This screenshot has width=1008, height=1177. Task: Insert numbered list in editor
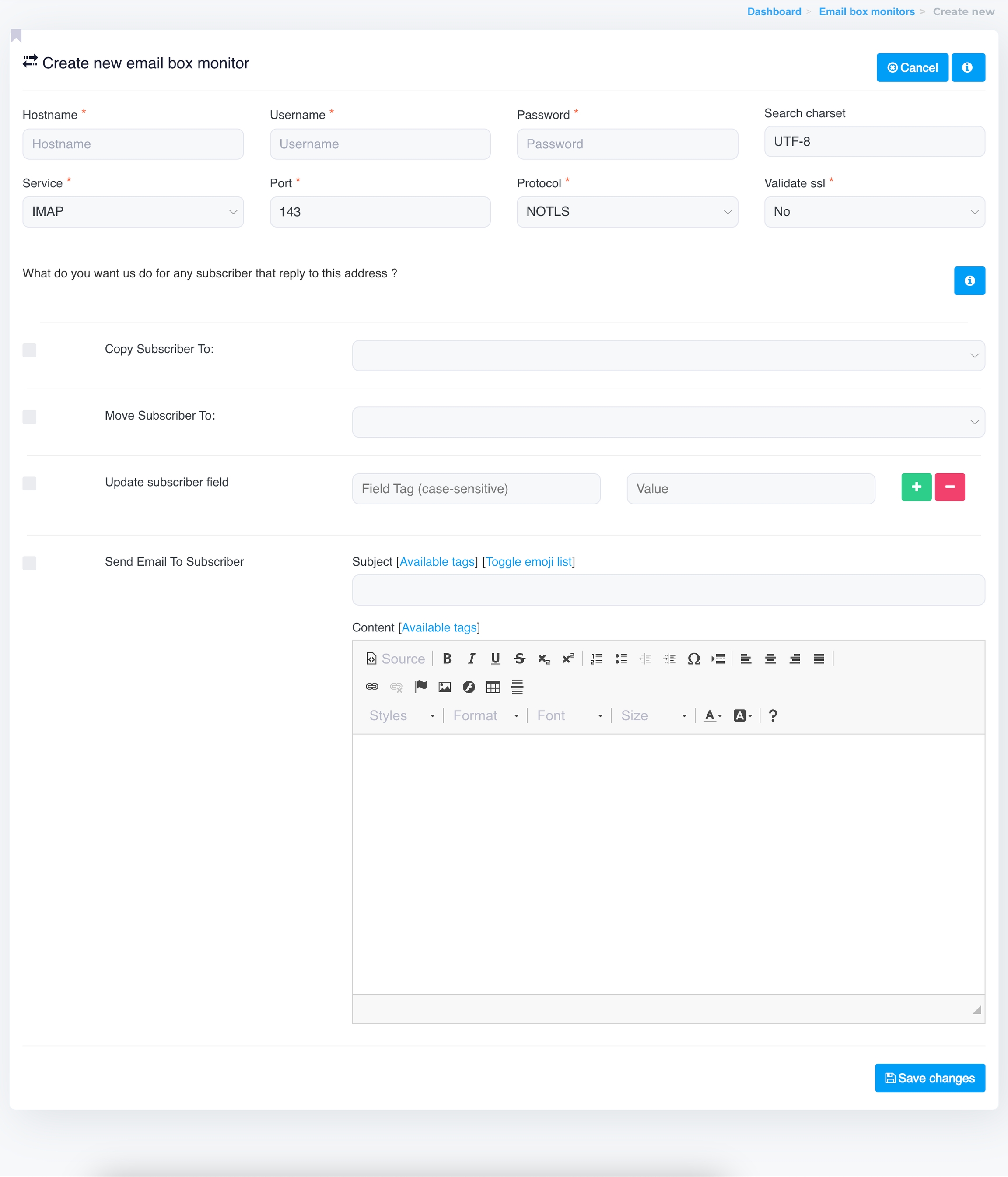point(596,659)
